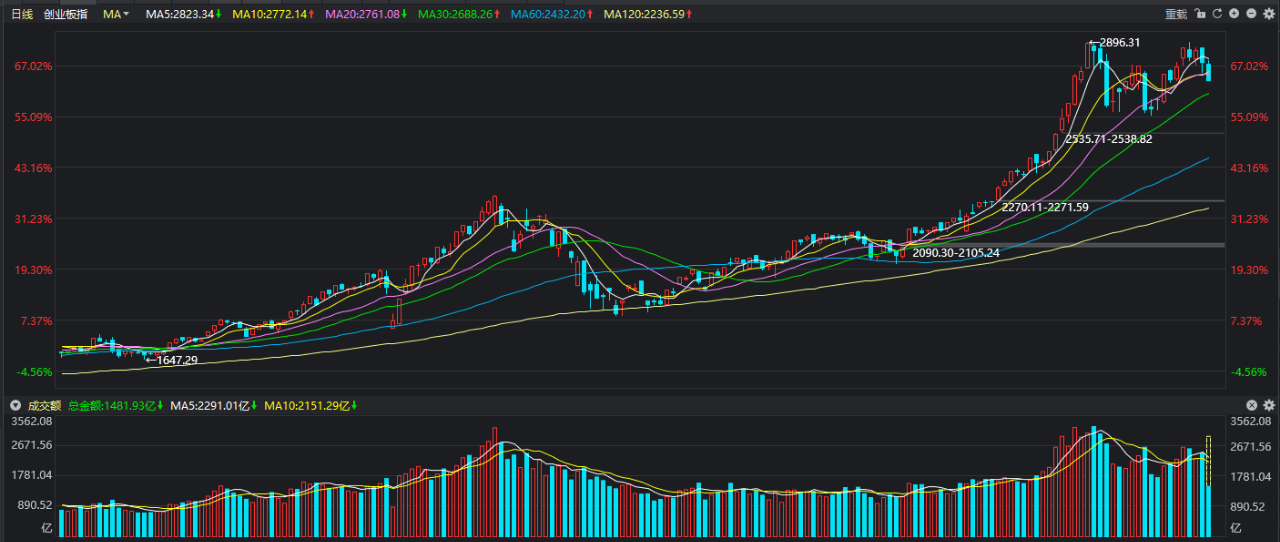Click the unlock padlock icon in top toolbar
This screenshot has height=542, width=1280.
(x=1200, y=13)
